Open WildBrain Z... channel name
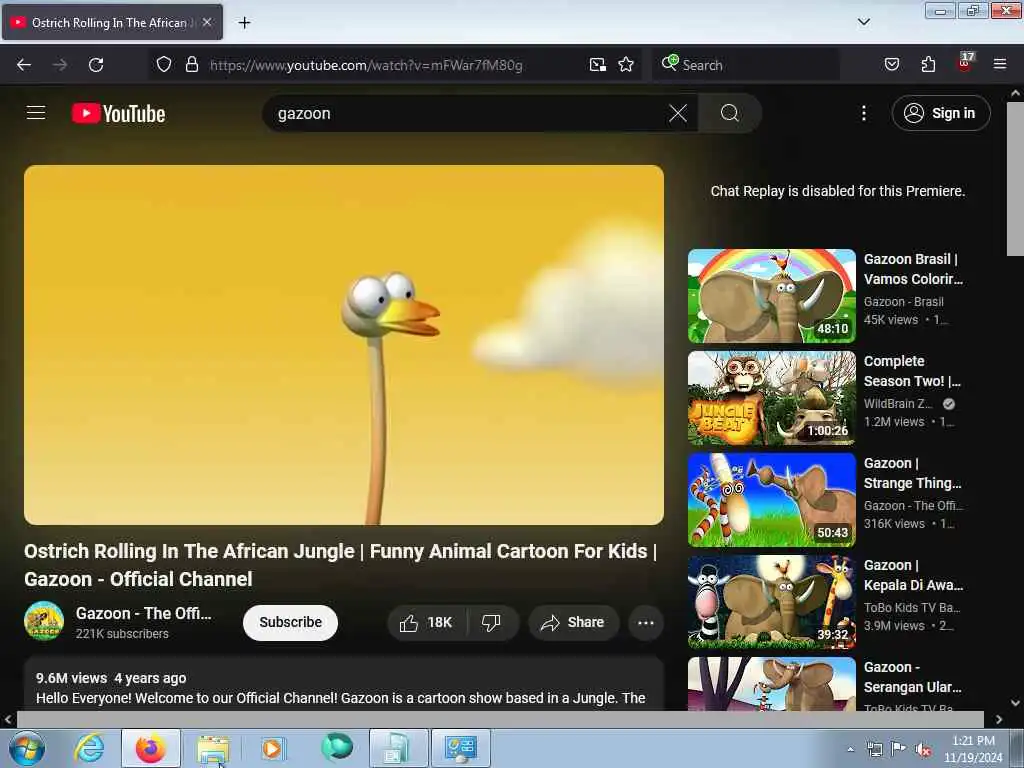Image resolution: width=1024 pixels, height=768 pixels. 898,404
